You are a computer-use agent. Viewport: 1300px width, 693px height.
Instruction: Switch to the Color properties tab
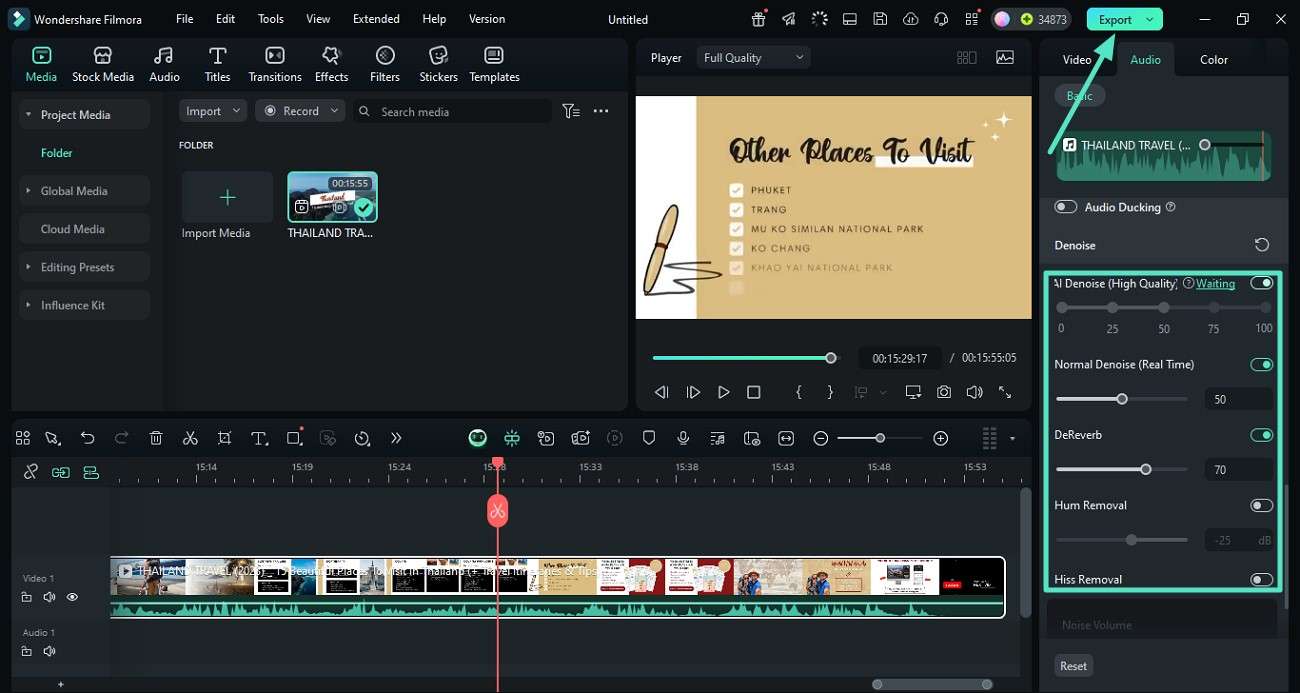[x=1214, y=59]
